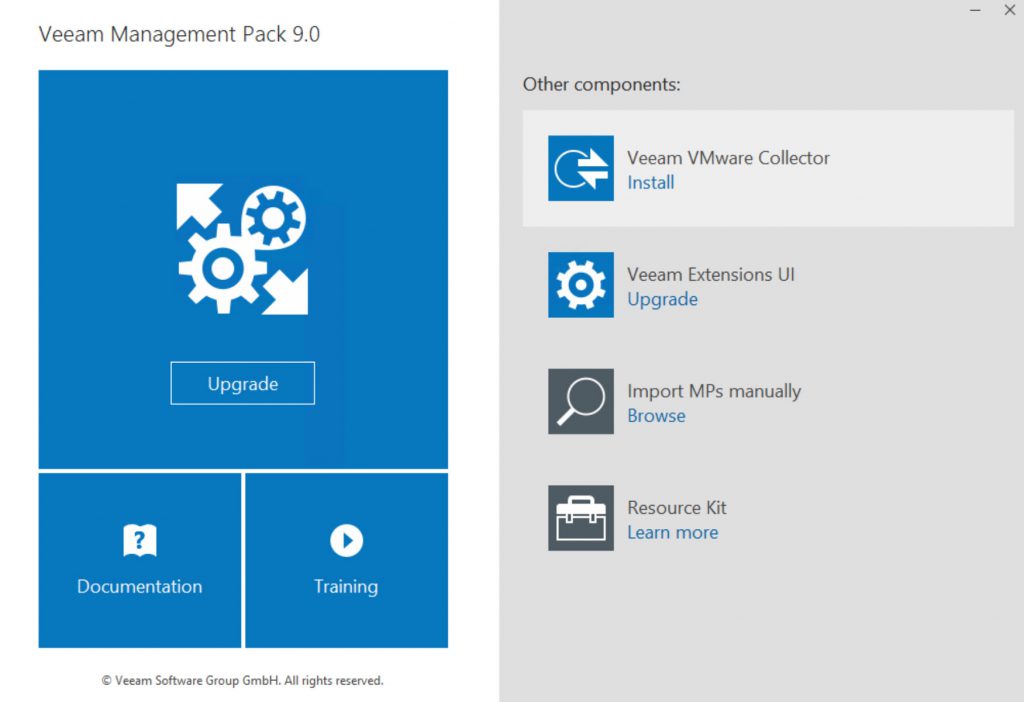Select the Veeam Extensions UI title text
The width and height of the screenshot is (1024, 702).
711,274
